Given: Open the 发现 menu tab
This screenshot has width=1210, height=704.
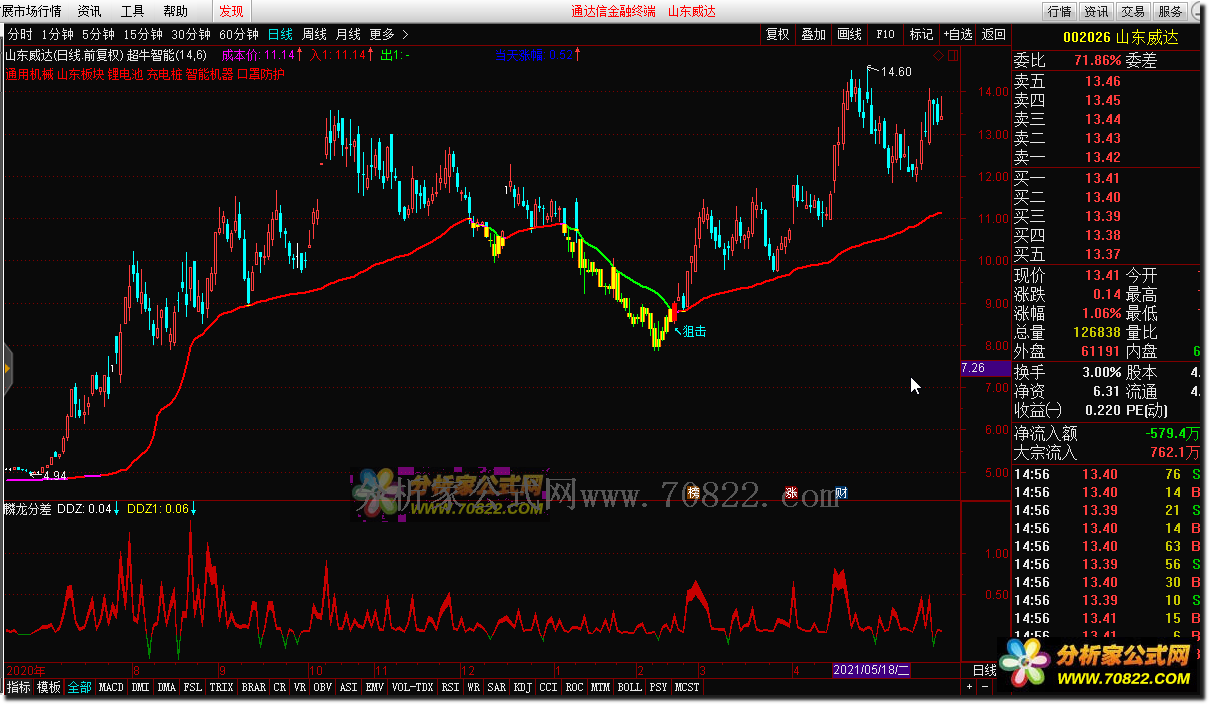Looking at the screenshot, I should [230, 11].
